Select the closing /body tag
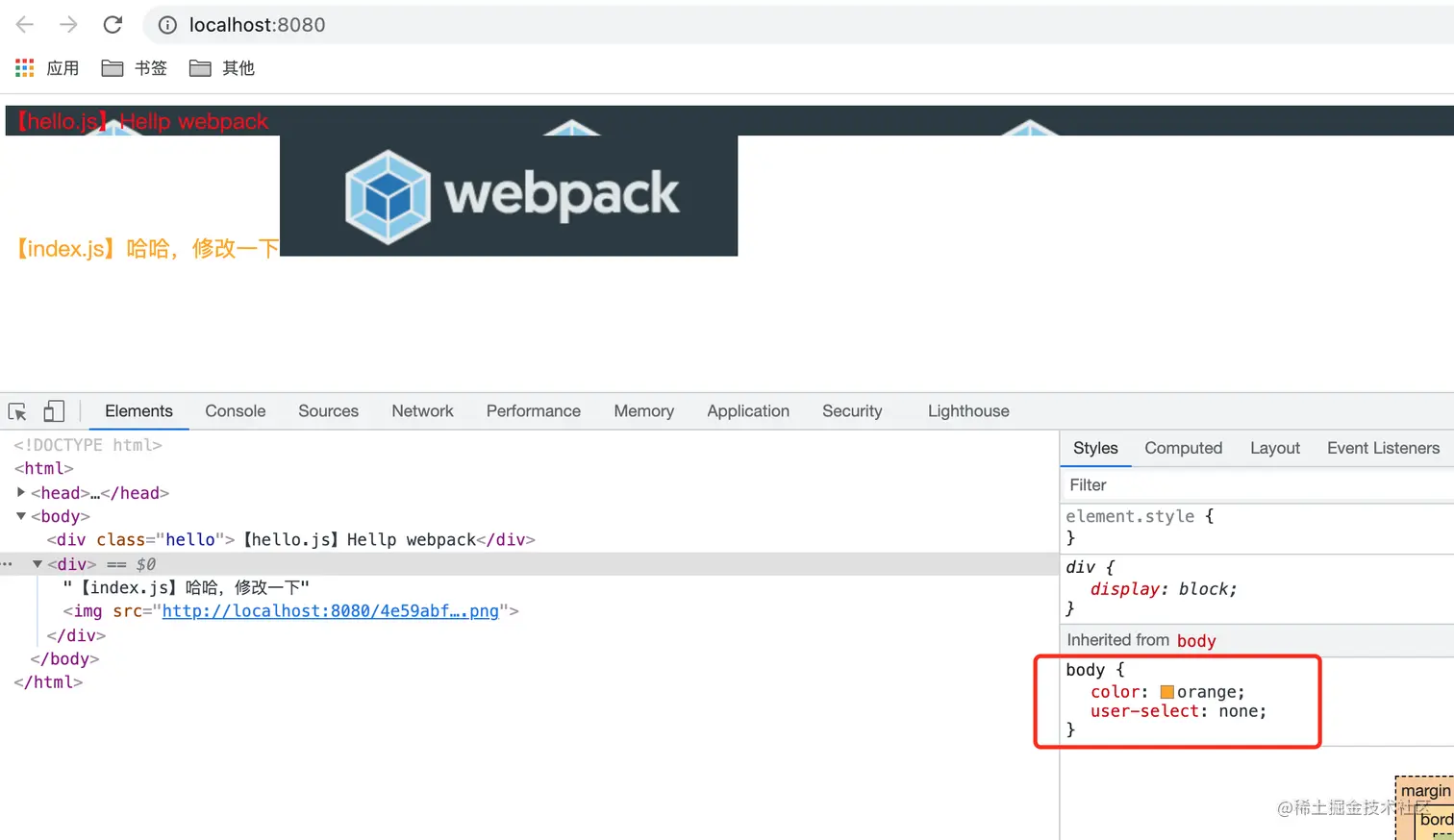 coord(64,659)
